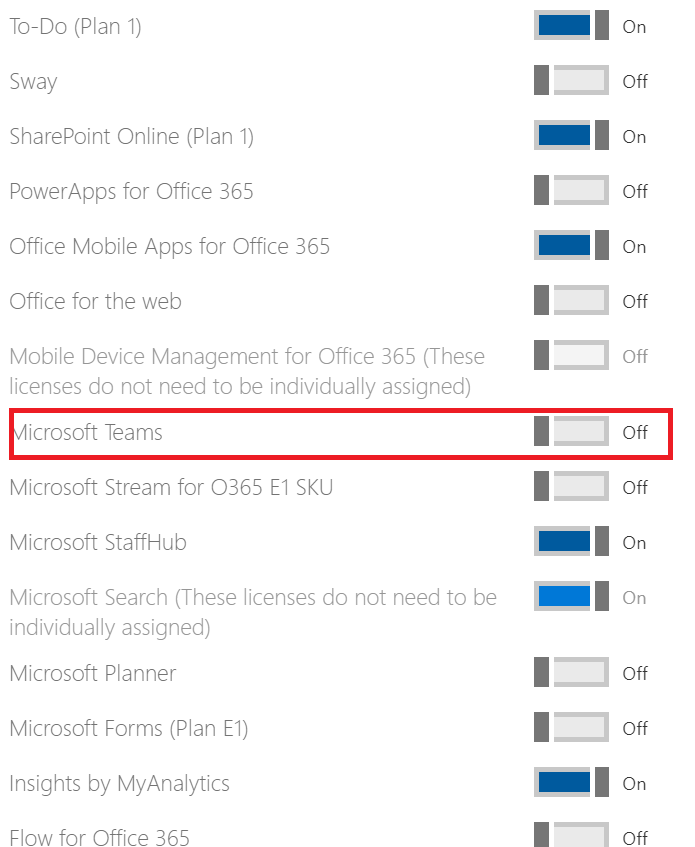Enable Microsoft Forms (Plan E1) toggle
Screen dimensions: 695x847
pyautogui.click(x=571, y=728)
